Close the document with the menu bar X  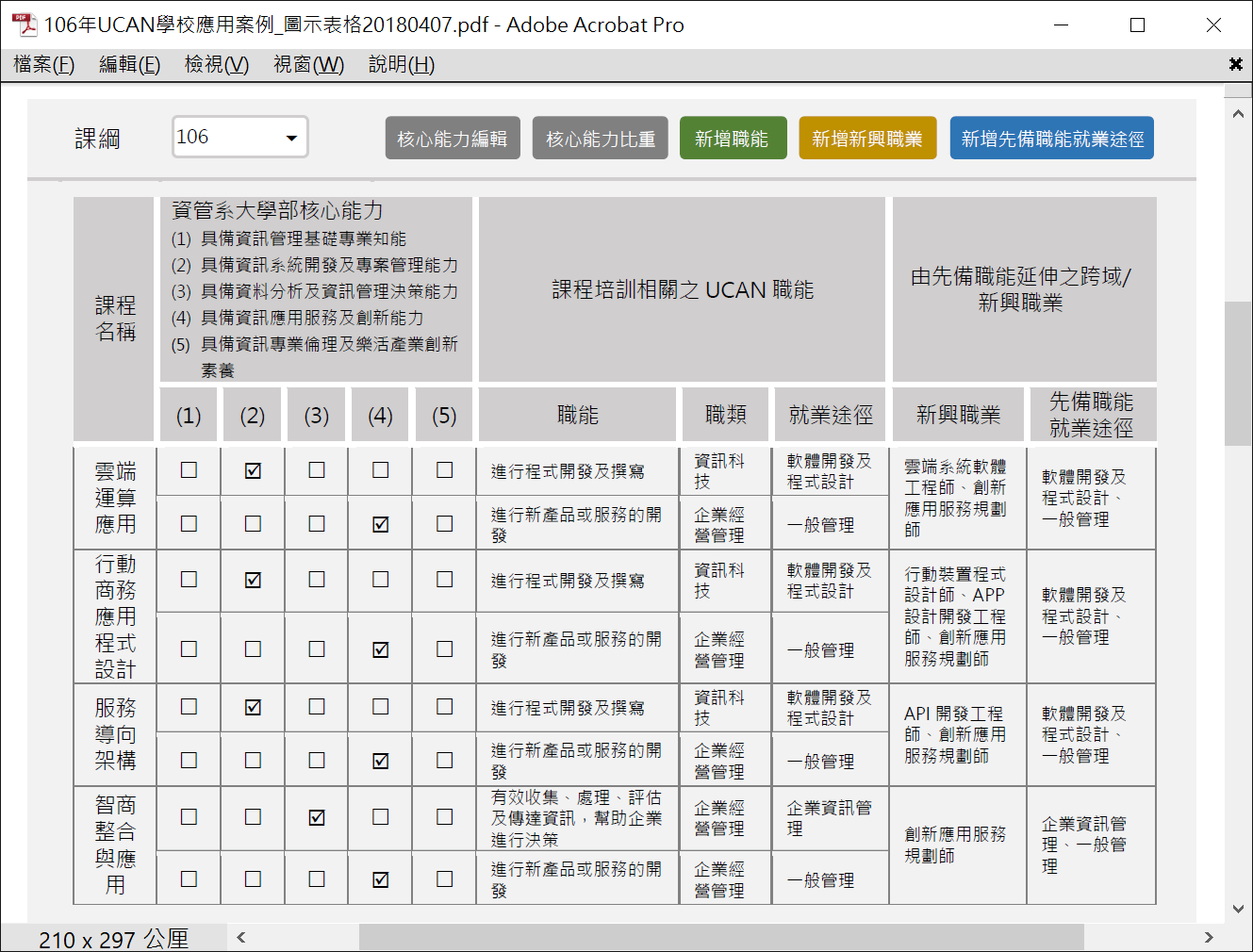1235,64
